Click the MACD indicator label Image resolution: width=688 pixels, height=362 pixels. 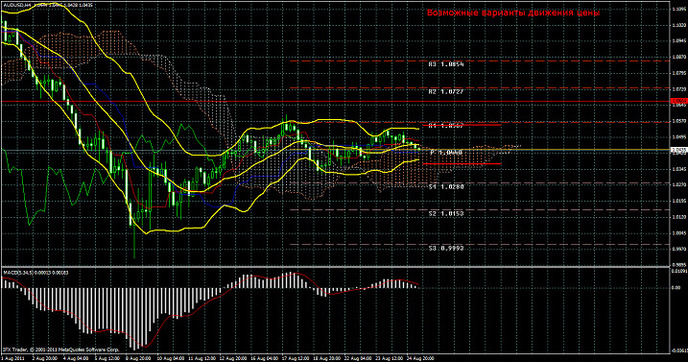click(36, 272)
